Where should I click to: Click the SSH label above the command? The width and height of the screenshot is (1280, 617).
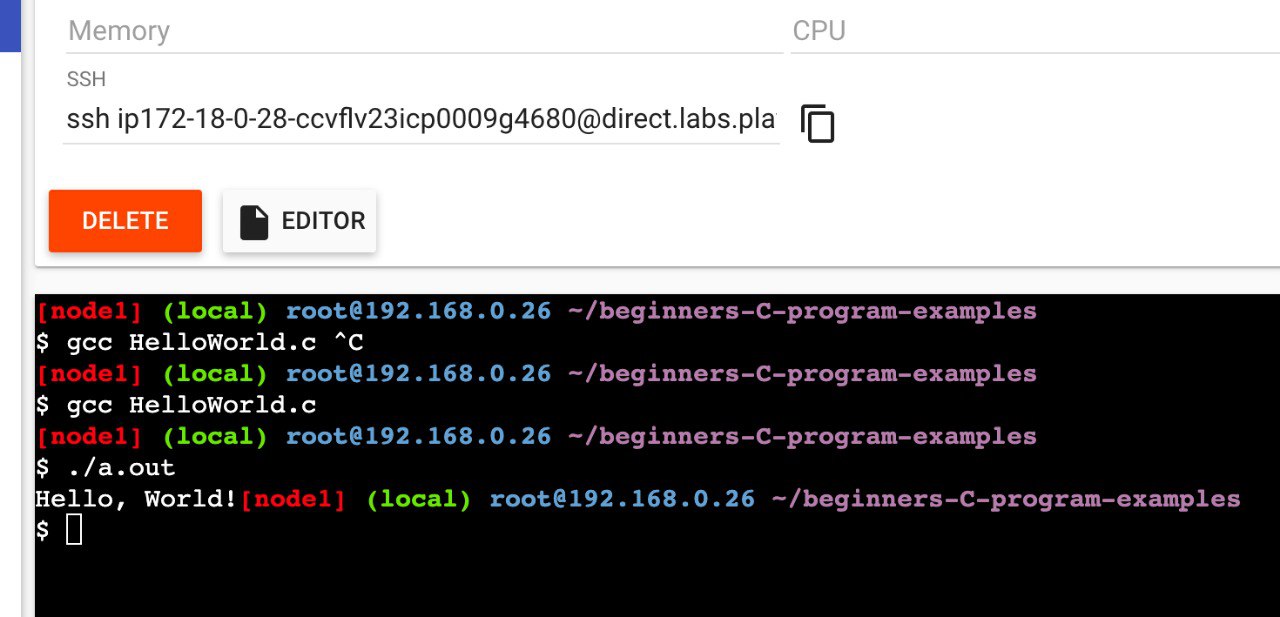point(86,79)
